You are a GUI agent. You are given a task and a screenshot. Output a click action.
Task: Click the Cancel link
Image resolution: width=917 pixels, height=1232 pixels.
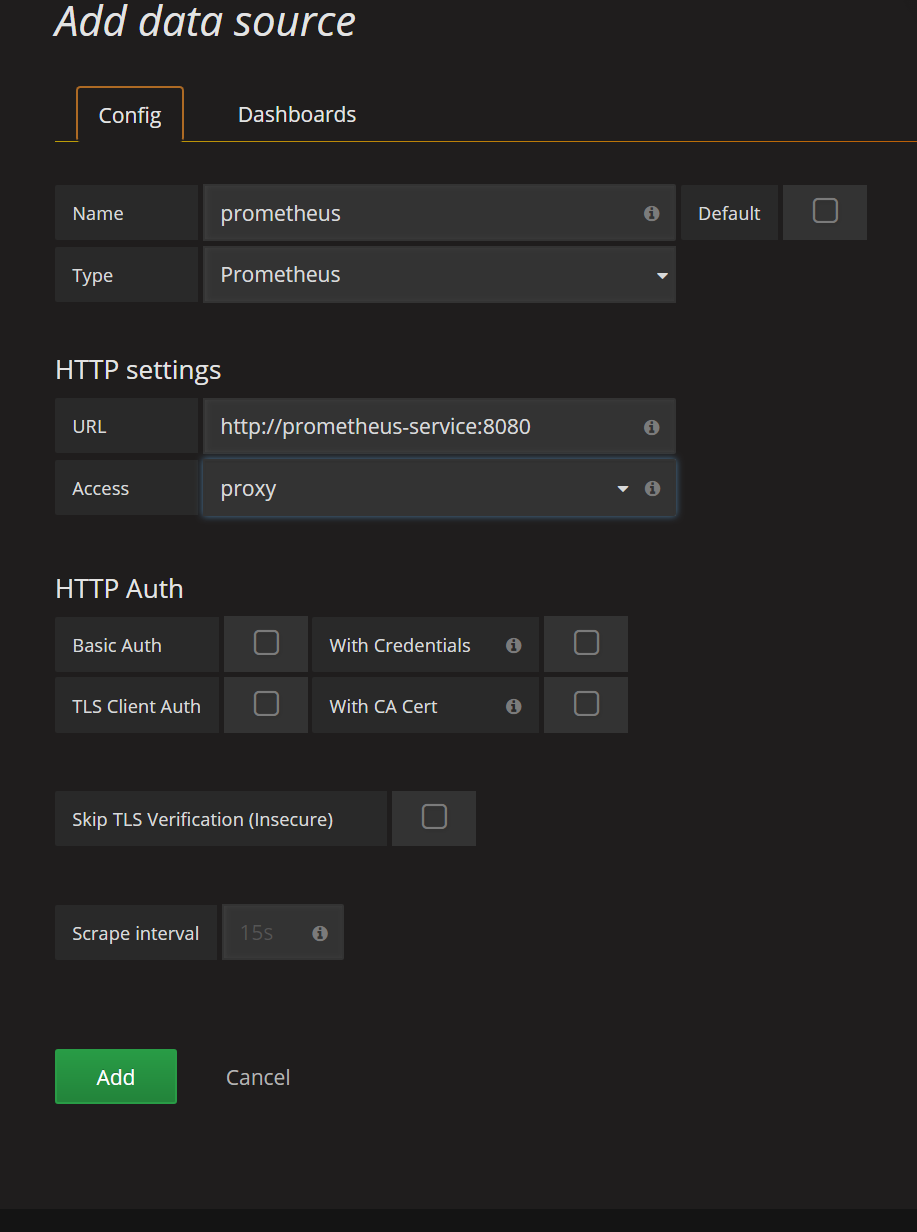(x=258, y=1077)
